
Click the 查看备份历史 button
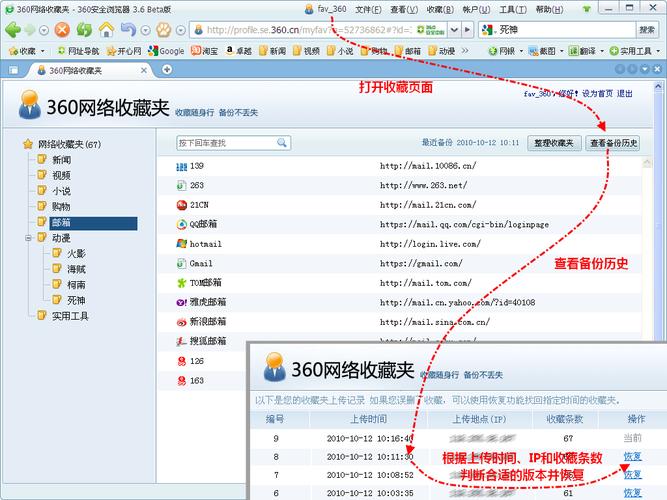(613, 143)
